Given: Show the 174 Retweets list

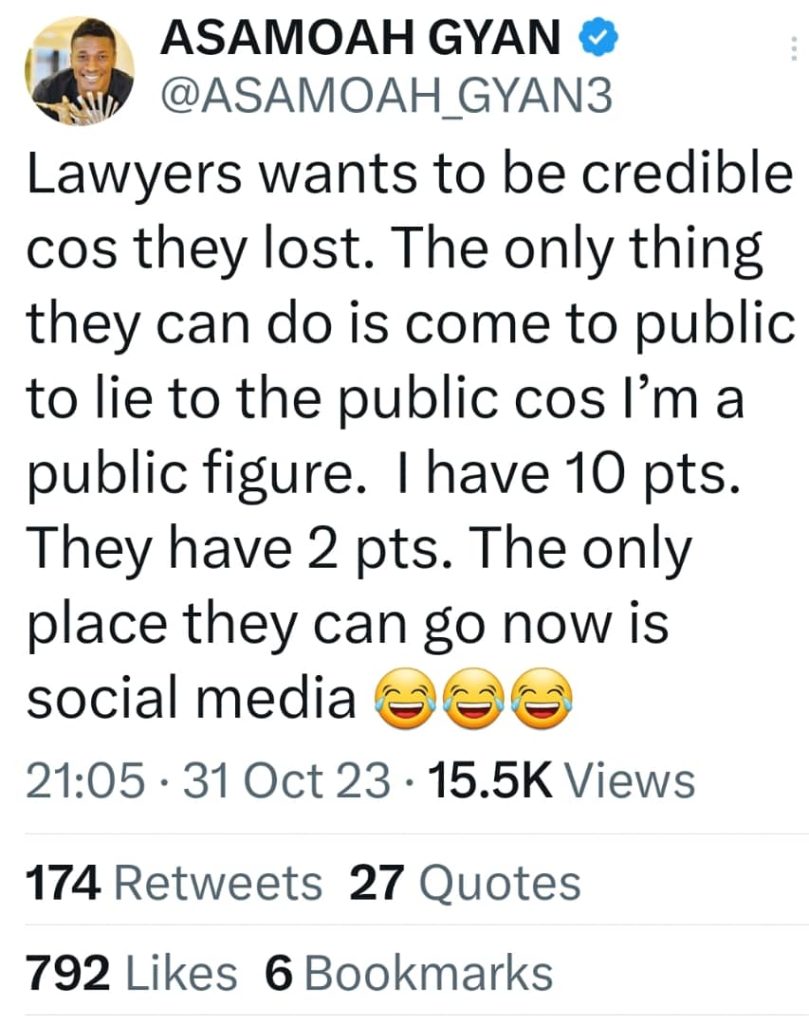Looking at the screenshot, I should click(173, 884).
